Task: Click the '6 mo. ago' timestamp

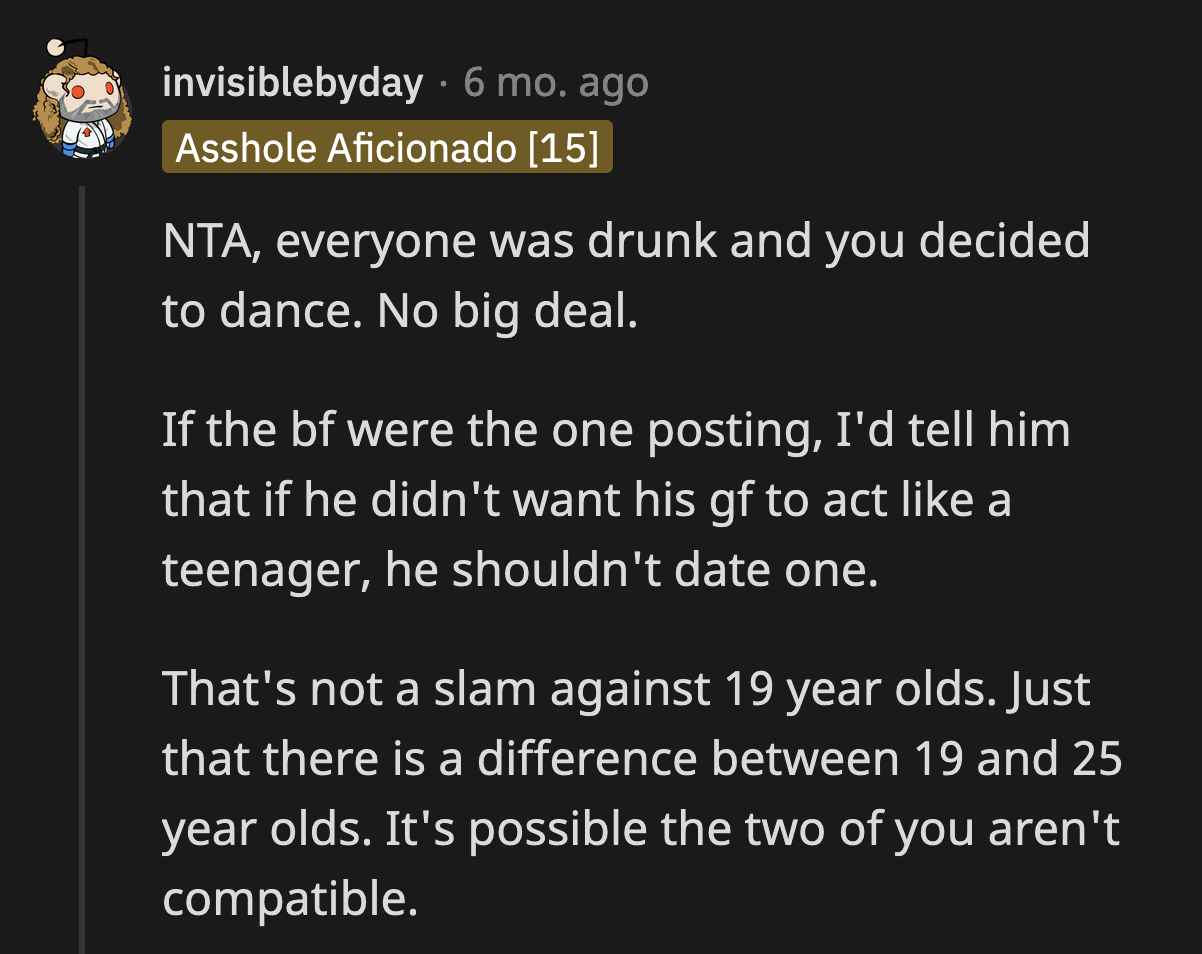Action: [x=553, y=83]
